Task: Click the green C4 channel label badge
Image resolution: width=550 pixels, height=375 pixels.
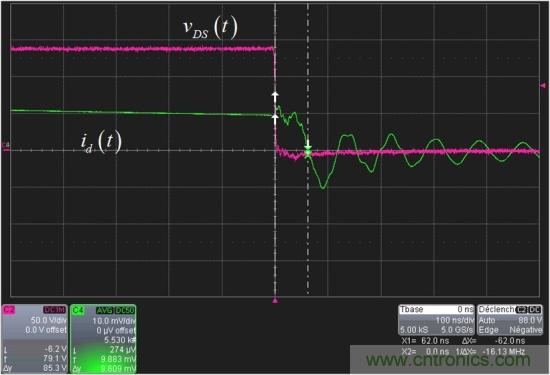Action: tap(77, 310)
